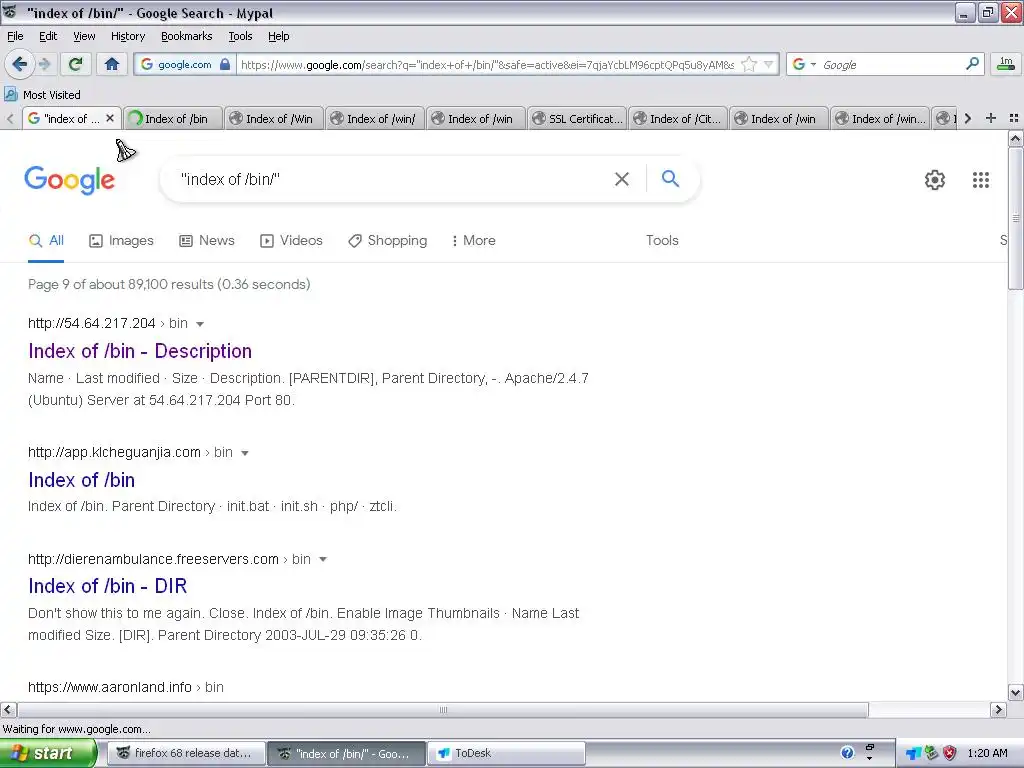The image size is (1024, 768).
Task: Switch to the "Index of /Cit..." tab
Action: pyautogui.click(x=679, y=118)
